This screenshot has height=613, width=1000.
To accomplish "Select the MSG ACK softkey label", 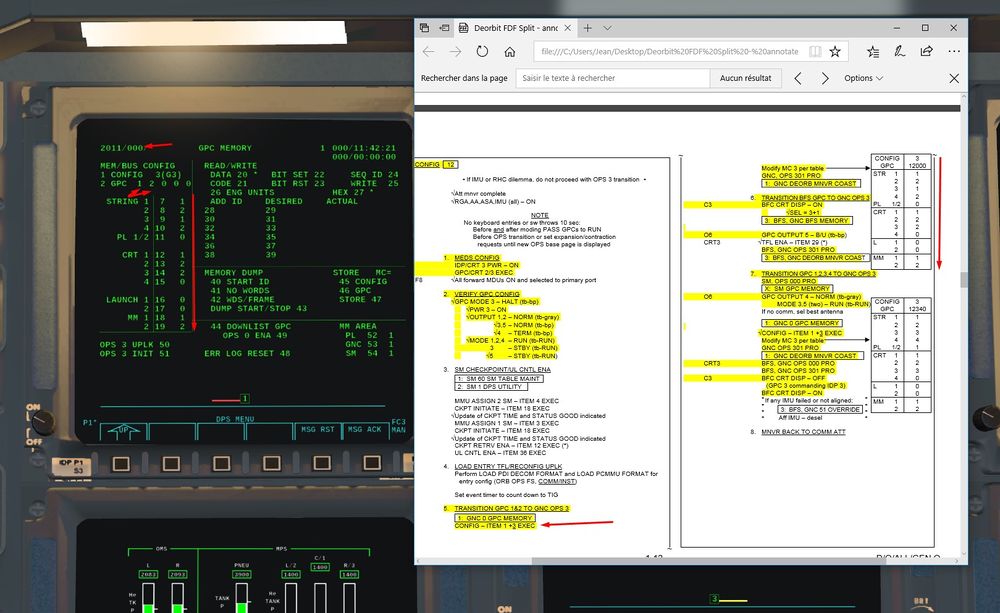I will (365, 430).
